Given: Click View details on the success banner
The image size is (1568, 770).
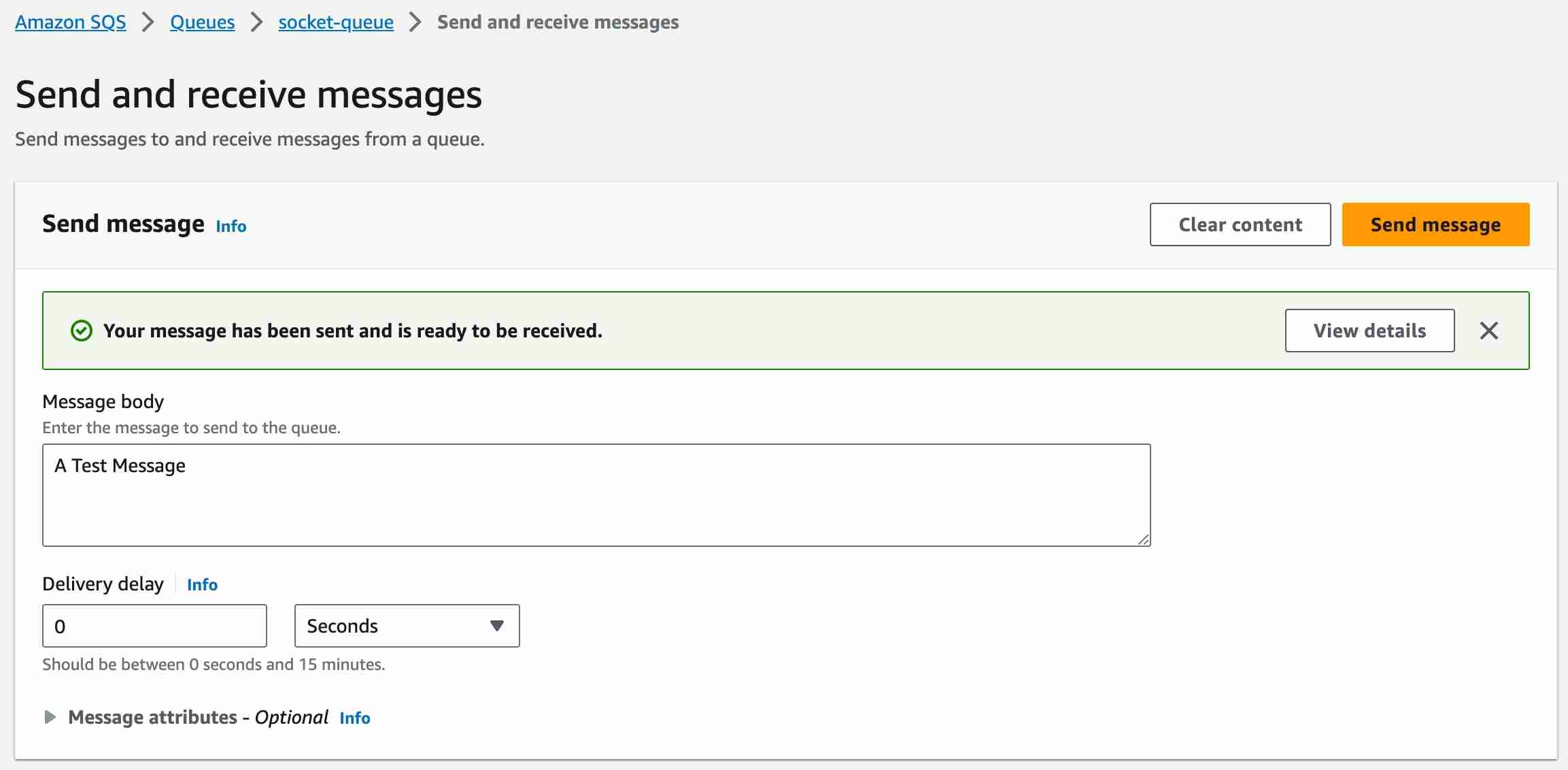Looking at the screenshot, I should pyautogui.click(x=1369, y=331).
